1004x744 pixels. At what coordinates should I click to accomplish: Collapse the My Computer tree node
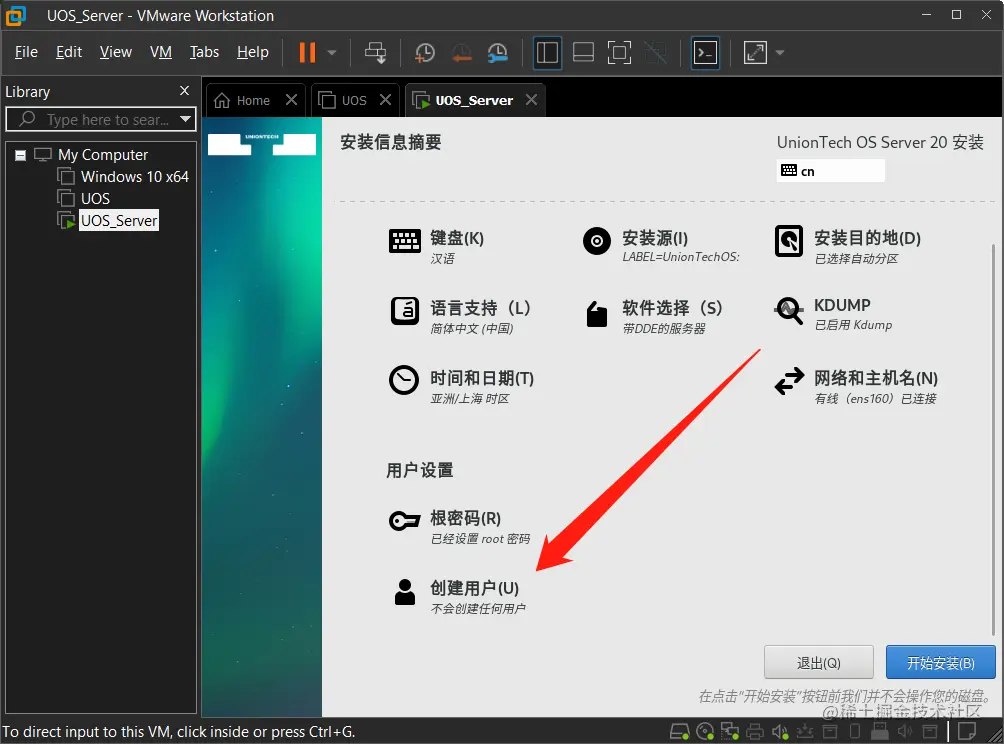click(20, 155)
